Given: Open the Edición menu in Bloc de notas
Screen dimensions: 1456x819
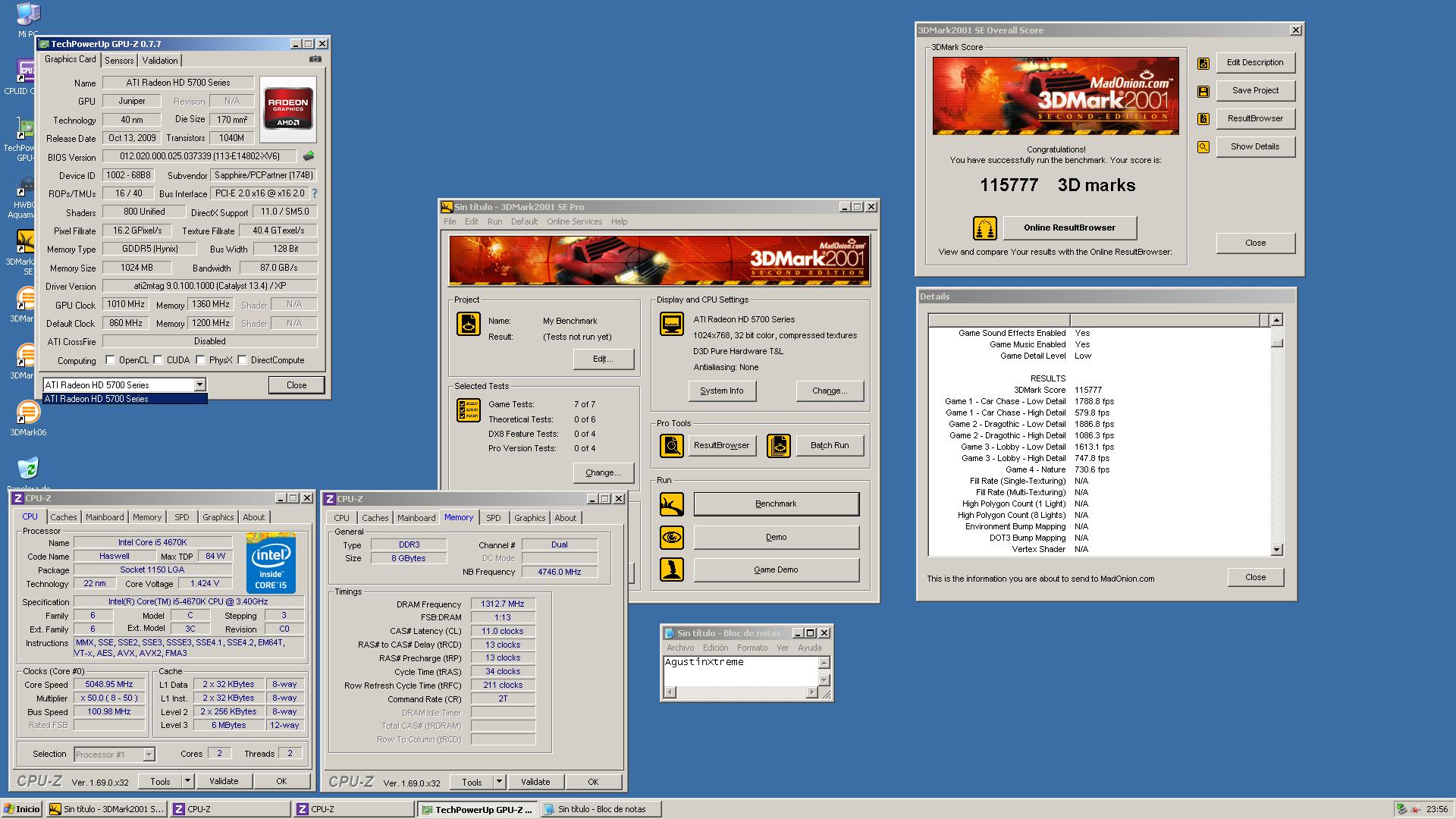Looking at the screenshot, I should point(715,648).
